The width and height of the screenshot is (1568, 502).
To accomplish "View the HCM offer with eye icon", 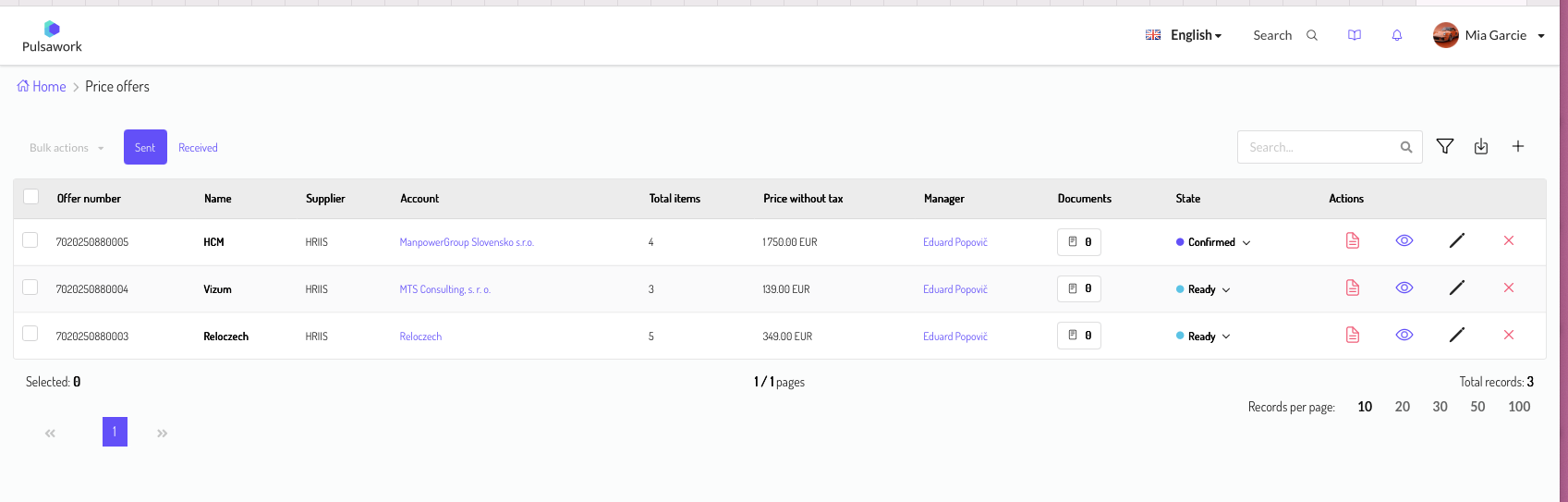I will (x=1404, y=240).
